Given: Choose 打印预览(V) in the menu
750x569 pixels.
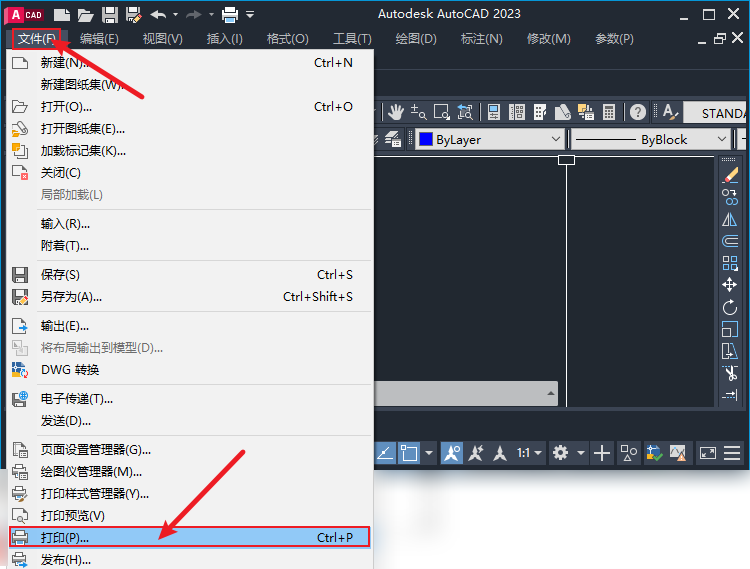Looking at the screenshot, I should [189, 515].
